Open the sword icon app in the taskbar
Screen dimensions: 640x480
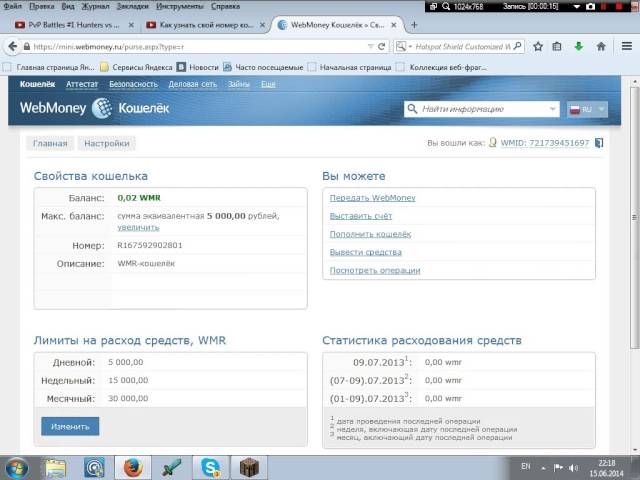tap(172, 468)
